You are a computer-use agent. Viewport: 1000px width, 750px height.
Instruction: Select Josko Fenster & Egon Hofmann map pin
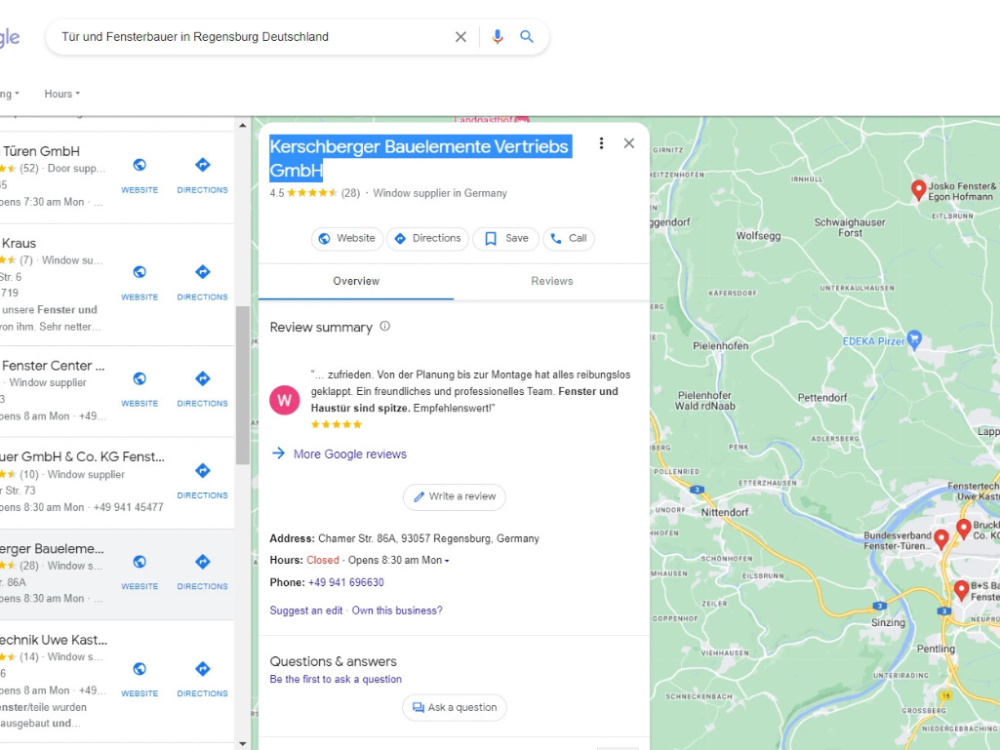coord(918,190)
